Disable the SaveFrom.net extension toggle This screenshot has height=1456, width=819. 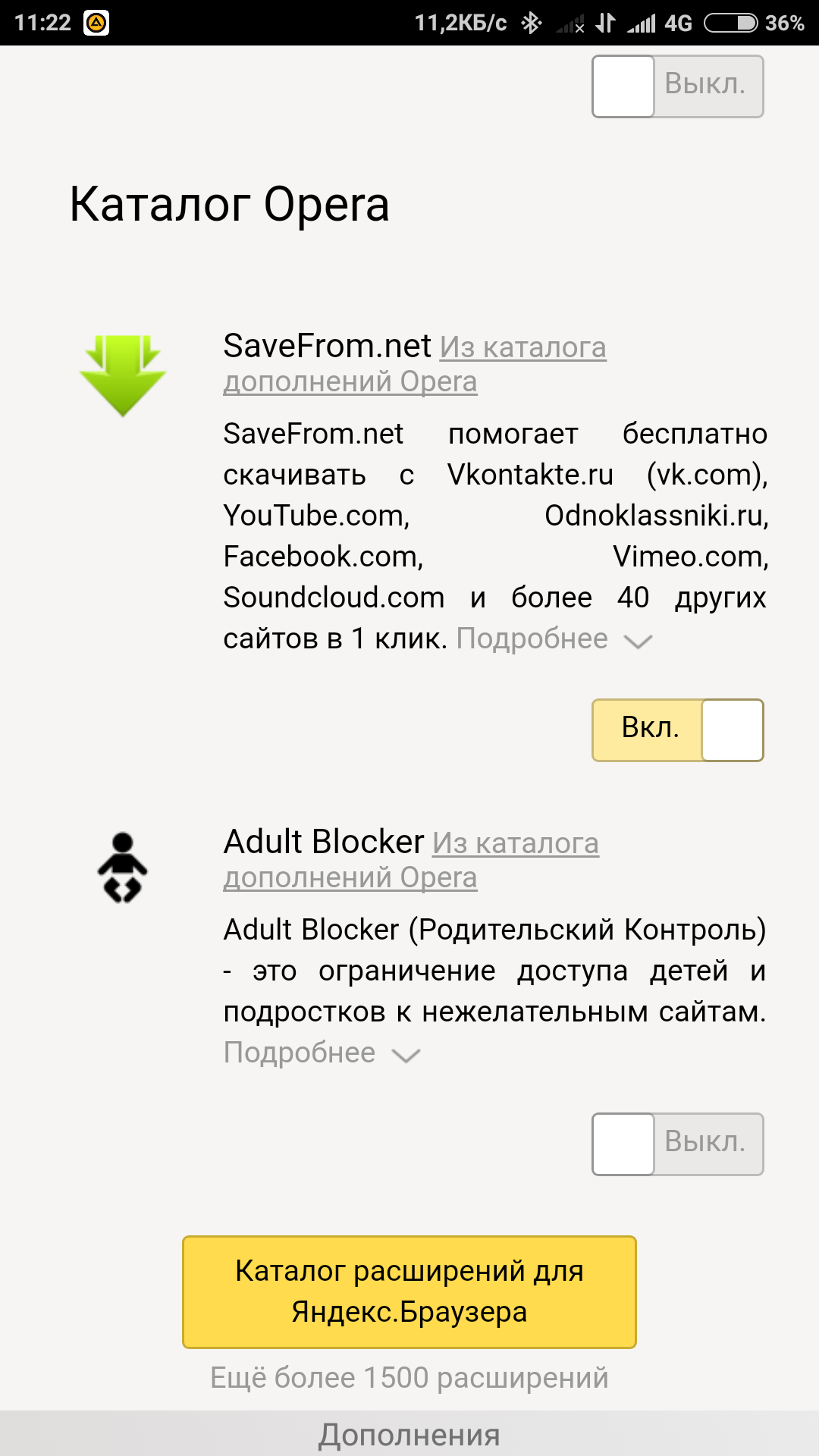coord(677,730)
